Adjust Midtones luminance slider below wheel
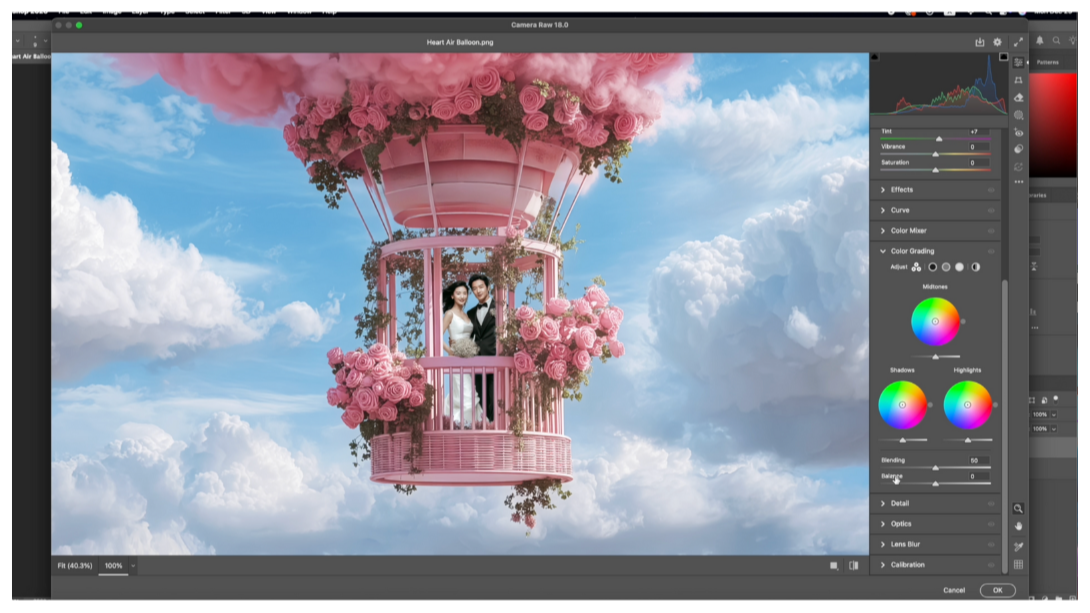Image resolution: width=1090 pixels, height=613 pixels. [x=936, y=357]
